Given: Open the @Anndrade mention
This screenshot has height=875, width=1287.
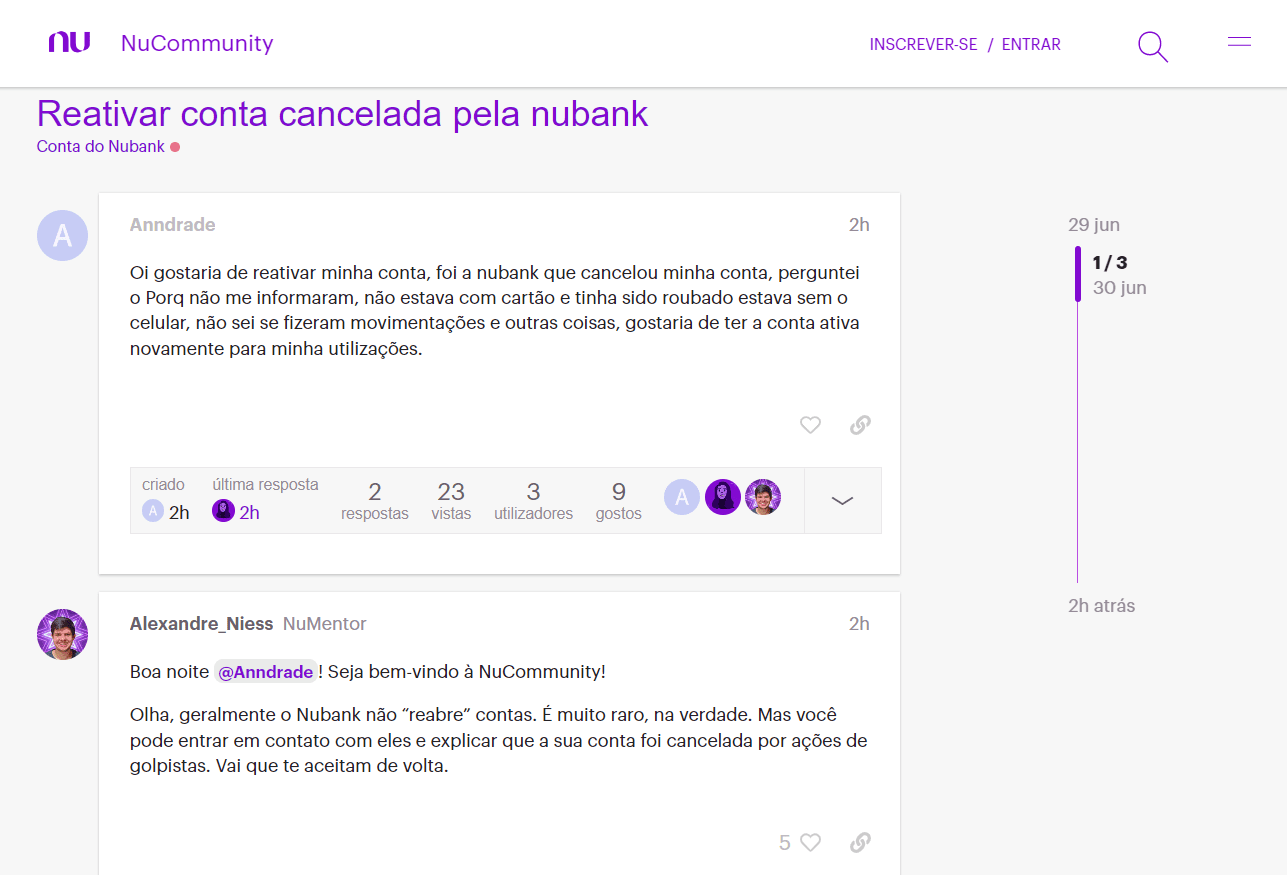Looking at the screenshot, I should (x=265, y=672).
